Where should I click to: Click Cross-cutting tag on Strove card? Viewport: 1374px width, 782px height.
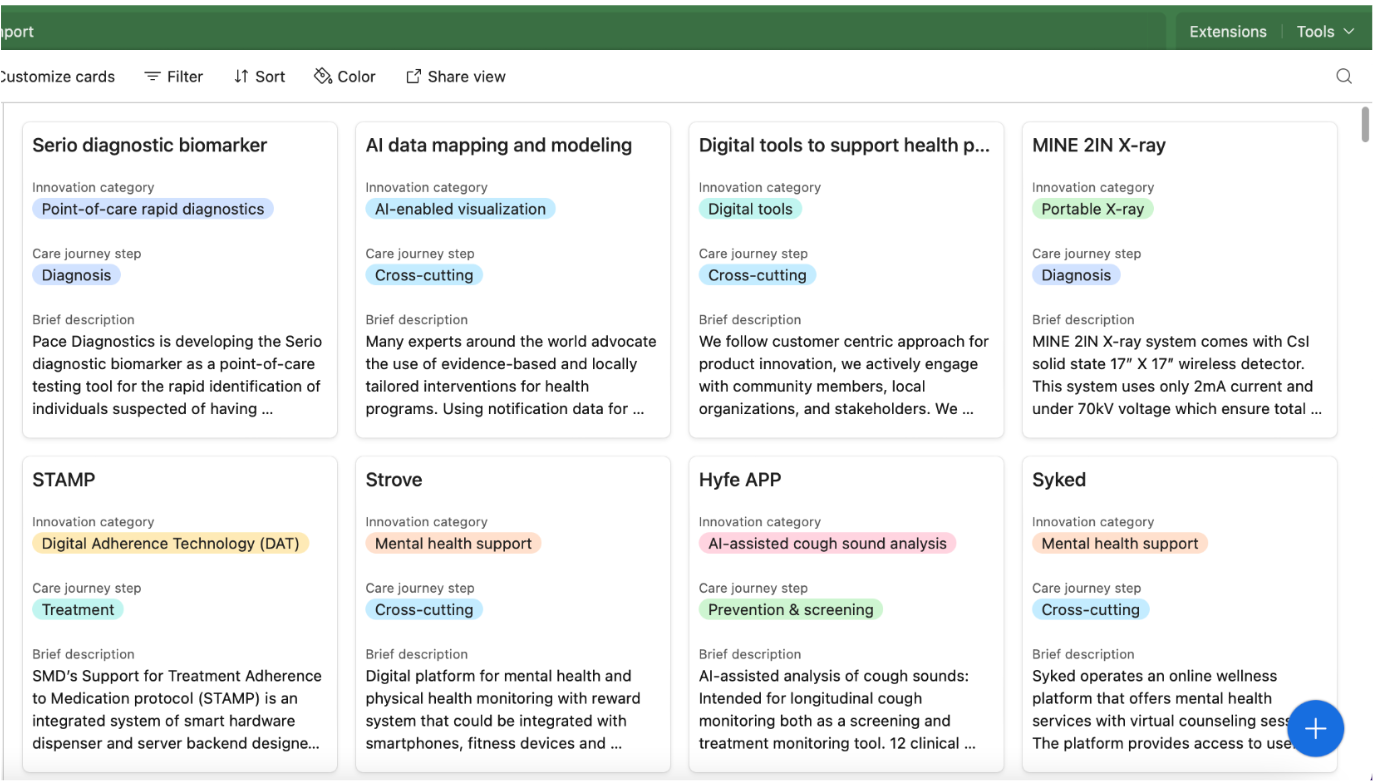[x=424, y=610]
